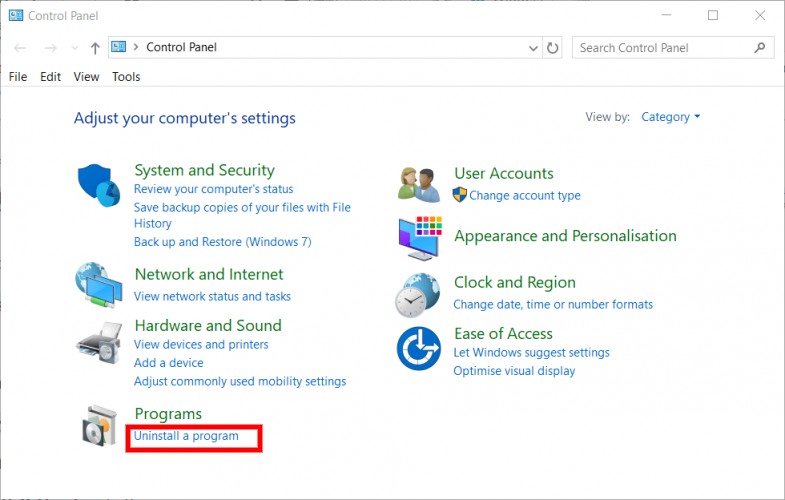Click Optimise visual display link

(514, 371)
